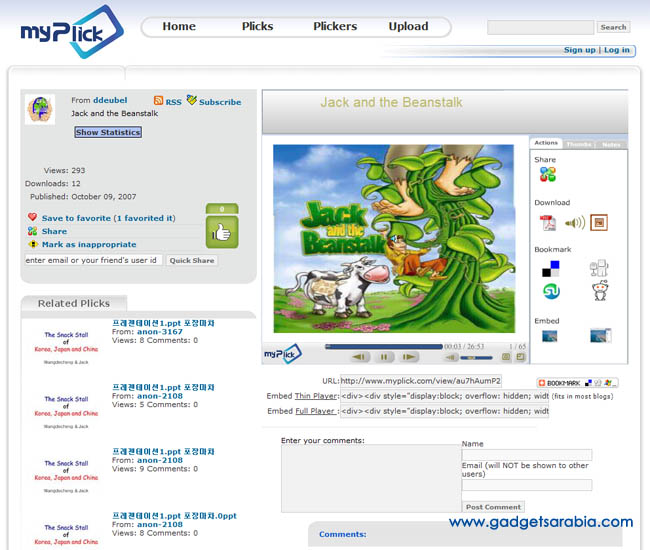Open the related plick ending in .0ppt
650x550 pixels.
pos(175,516)
